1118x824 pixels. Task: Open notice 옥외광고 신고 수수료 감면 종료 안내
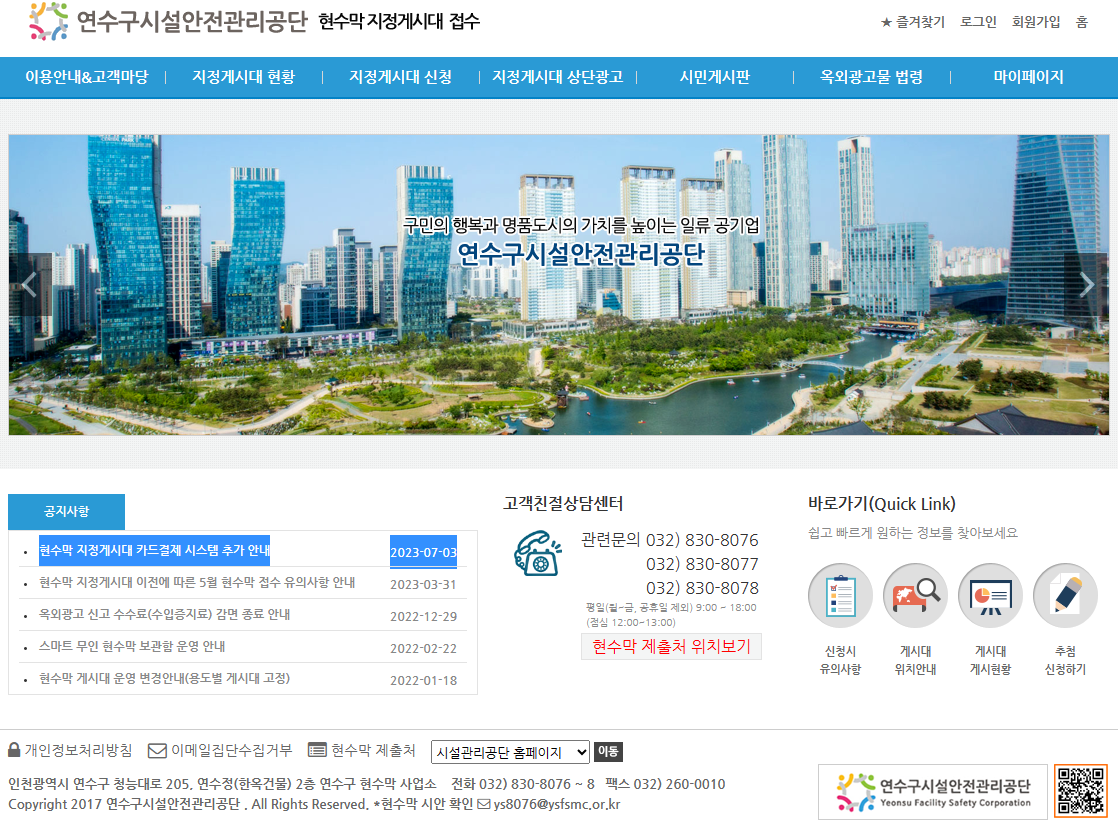[165, 614]
